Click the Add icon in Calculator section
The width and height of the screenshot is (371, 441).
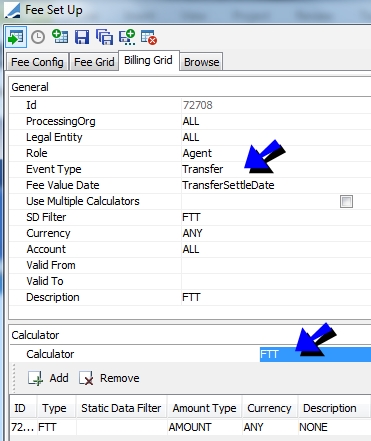(x=35, y=378)
